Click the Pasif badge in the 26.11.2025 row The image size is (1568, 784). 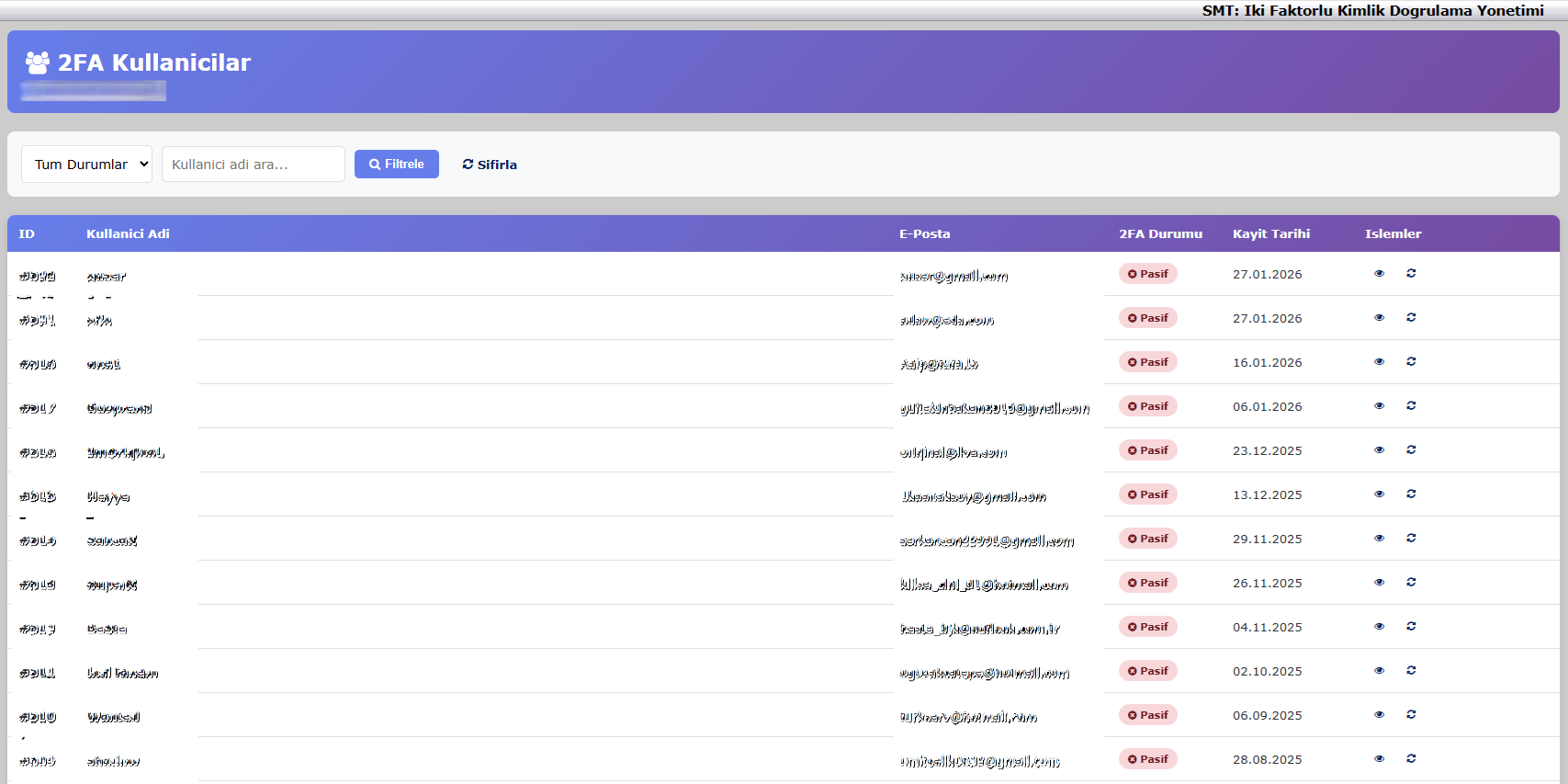(x=1147, y=583)
